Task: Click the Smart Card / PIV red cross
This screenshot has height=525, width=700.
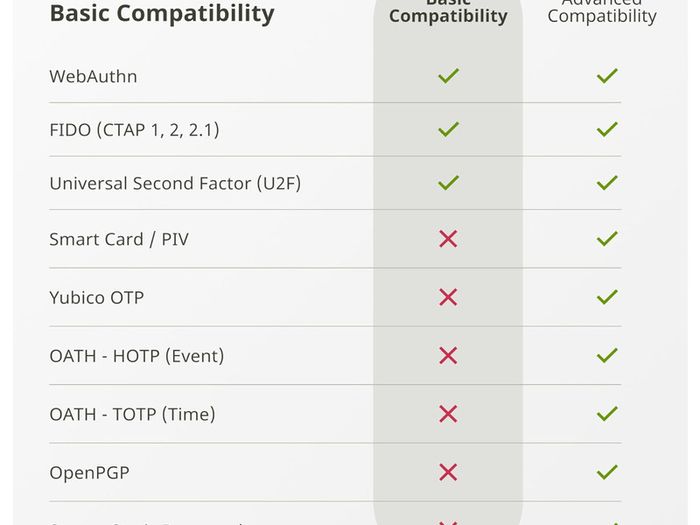Action: pyautogui.click(x=448, y=239)
